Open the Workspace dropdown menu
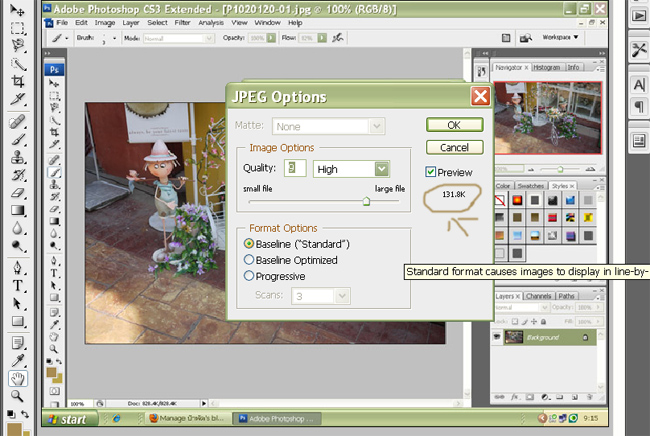Viewport: 650px width, 436px height. (560, 37)
